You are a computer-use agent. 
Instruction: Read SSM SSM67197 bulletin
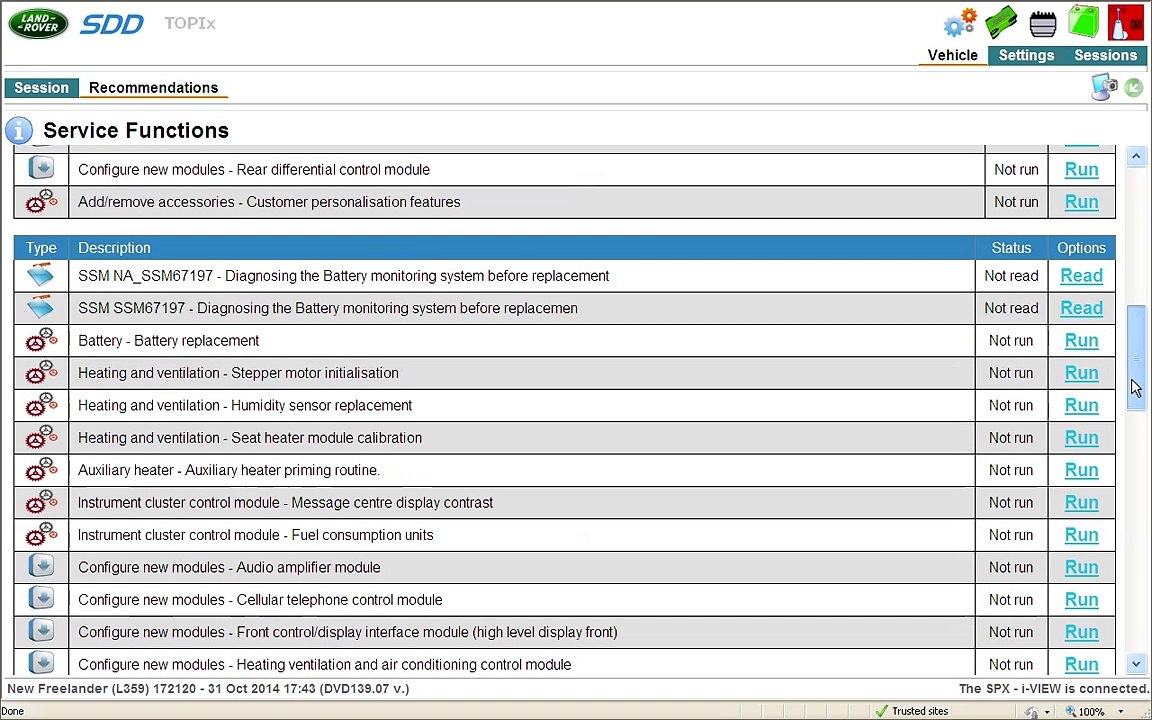click(1081, 308)
